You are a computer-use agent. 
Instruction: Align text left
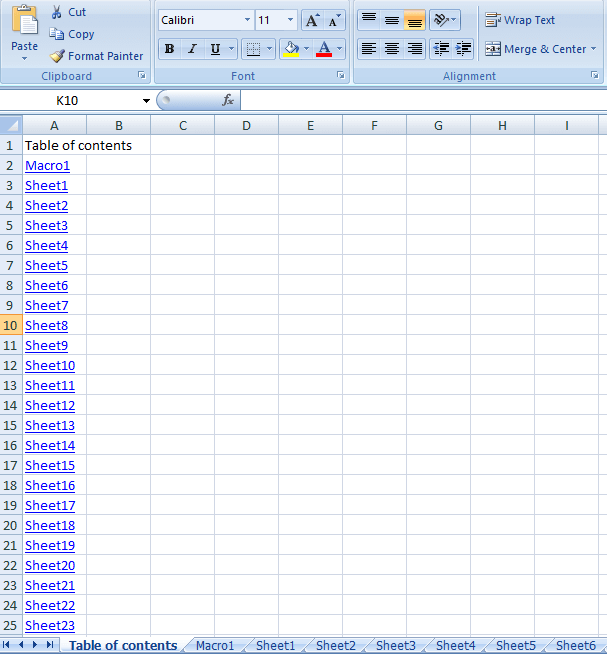tap(369, 49)
